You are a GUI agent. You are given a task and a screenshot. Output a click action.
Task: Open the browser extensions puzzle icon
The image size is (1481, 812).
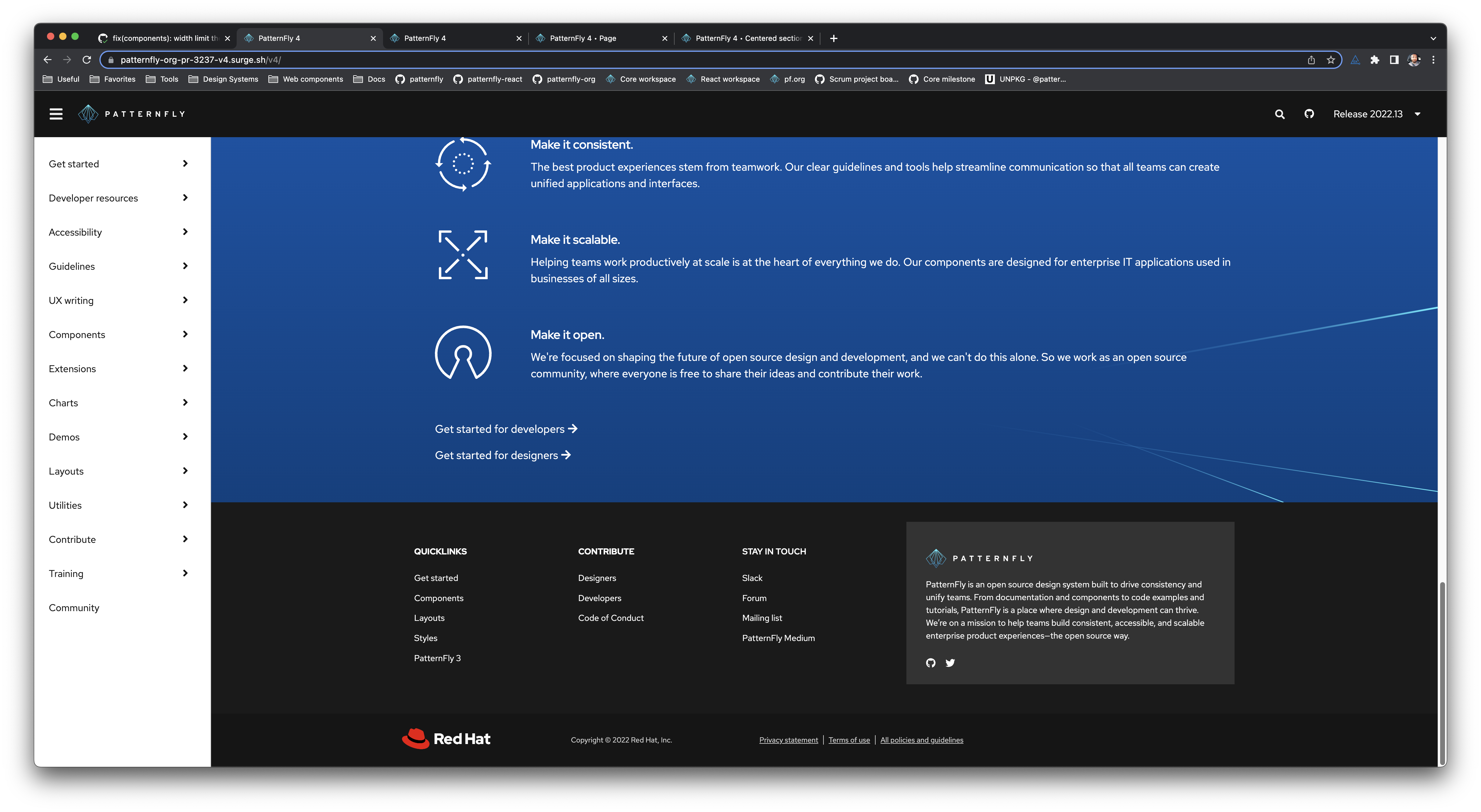tap(1375, 60)
